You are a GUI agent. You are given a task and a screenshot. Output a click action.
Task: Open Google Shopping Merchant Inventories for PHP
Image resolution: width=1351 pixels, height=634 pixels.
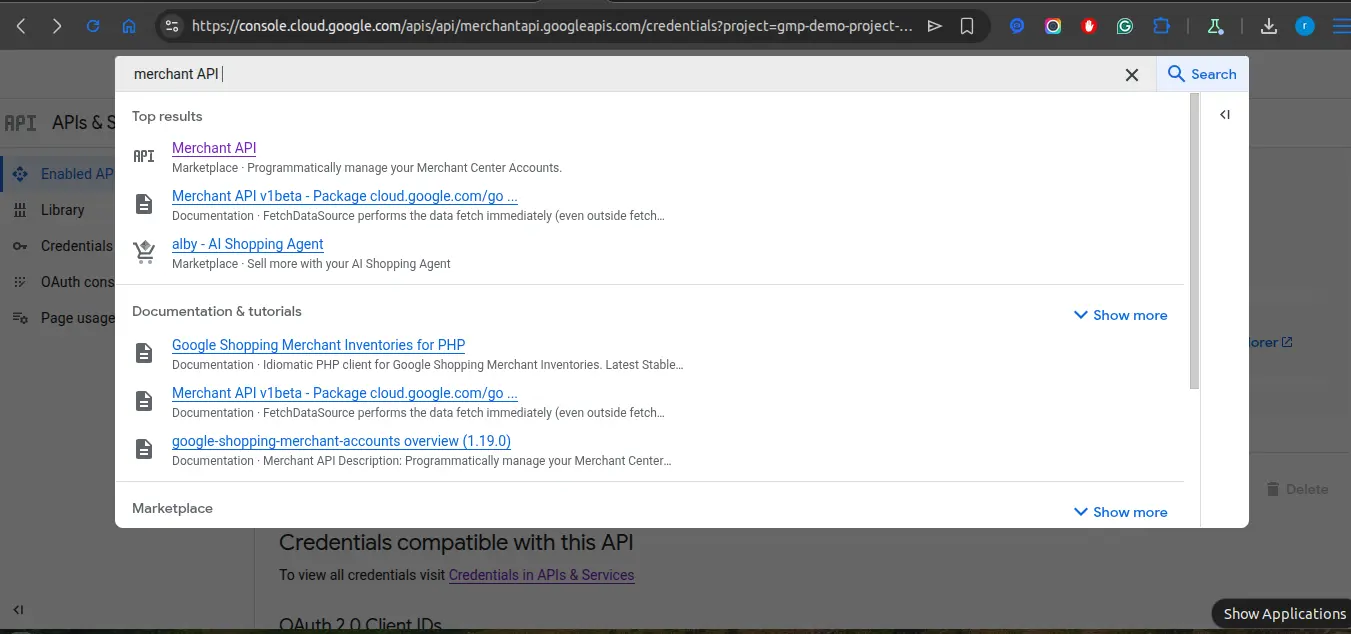point(318,345)
